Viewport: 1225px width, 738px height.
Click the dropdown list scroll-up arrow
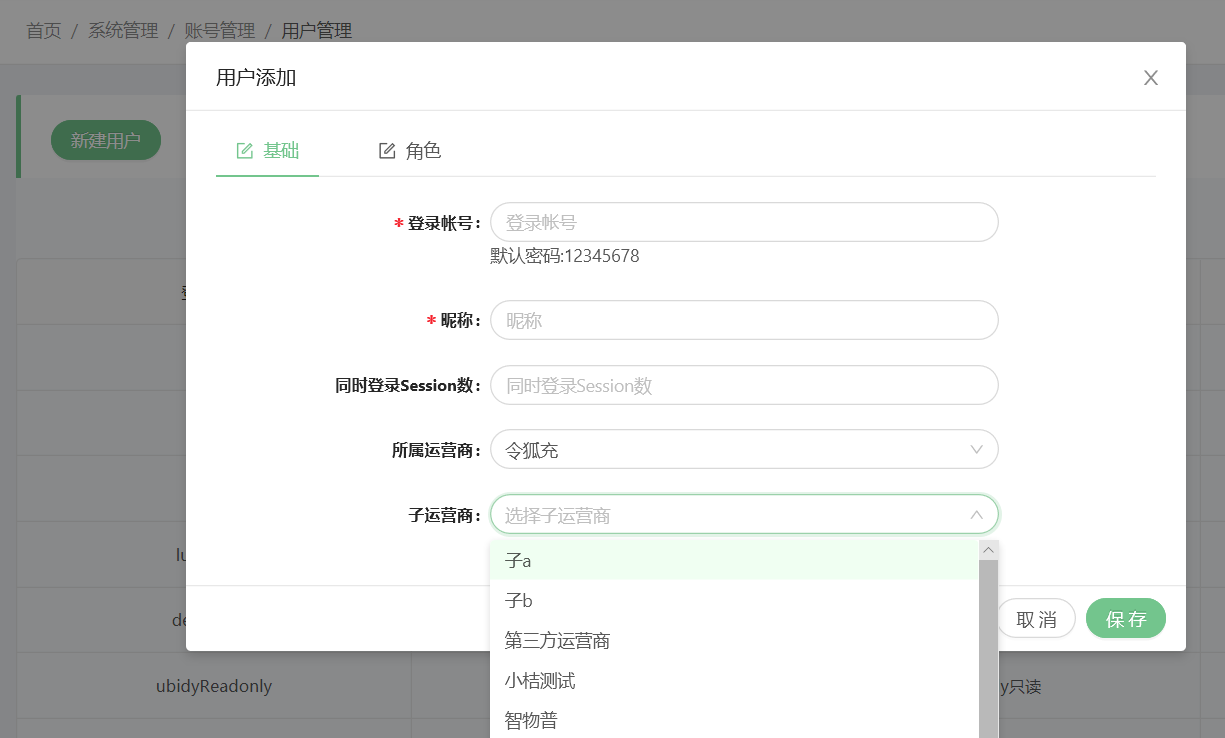988,550
